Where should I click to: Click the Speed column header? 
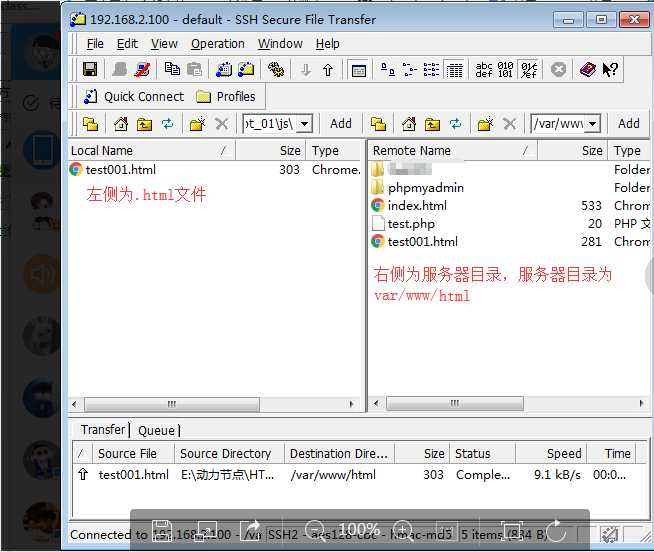click(551, 454)
